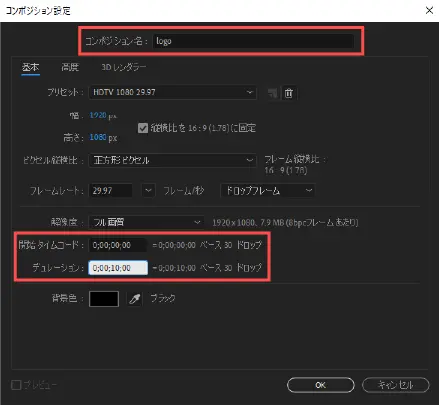Expand the ピクセル縦横比 正方形ピクセル dropdown
The width and height of the screenshot is (439, 405).
coord(173,160)
